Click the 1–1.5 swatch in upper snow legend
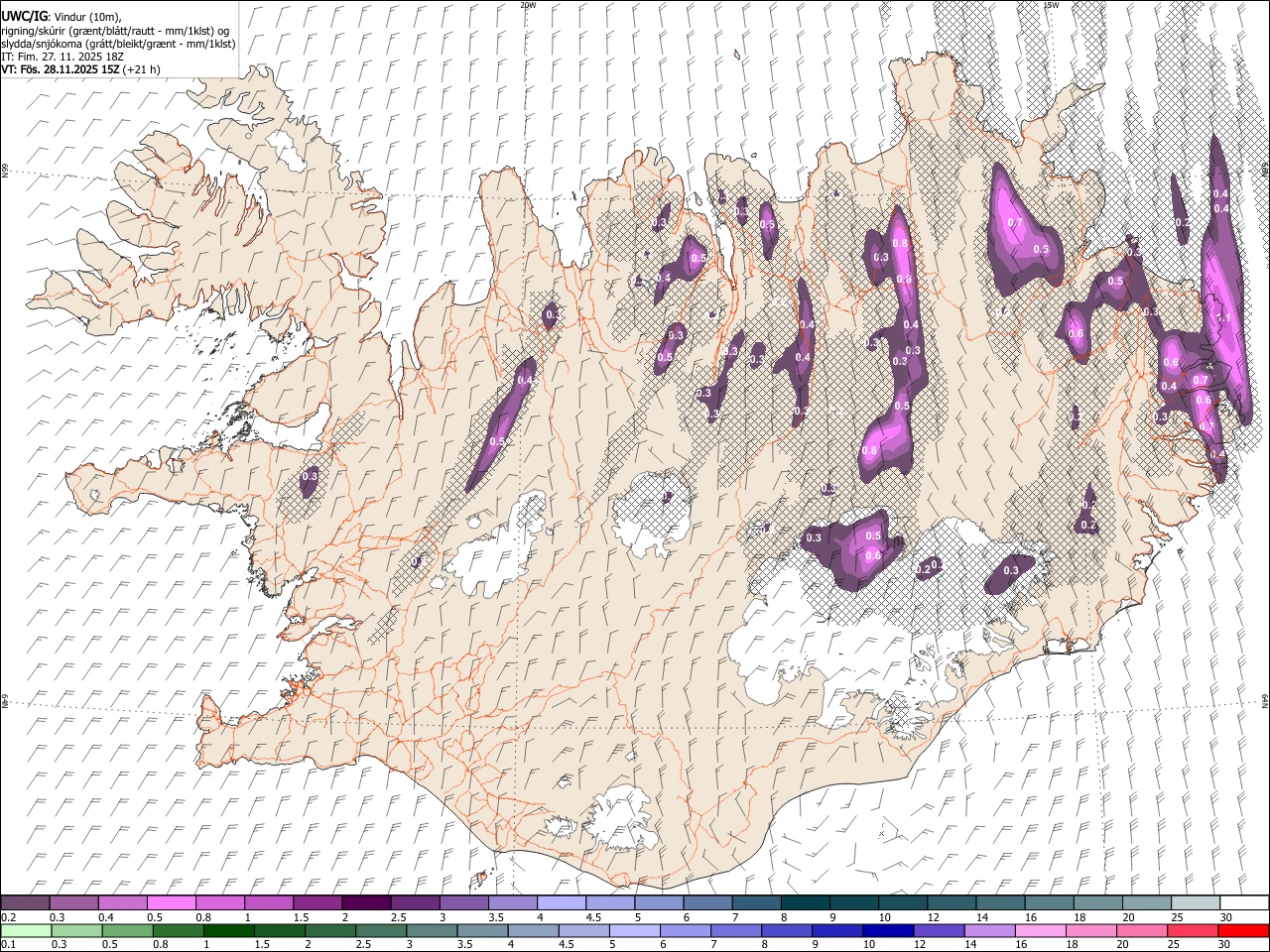Image resolution: width=1270 pixels, height=952 pixels. pos(269,902)
